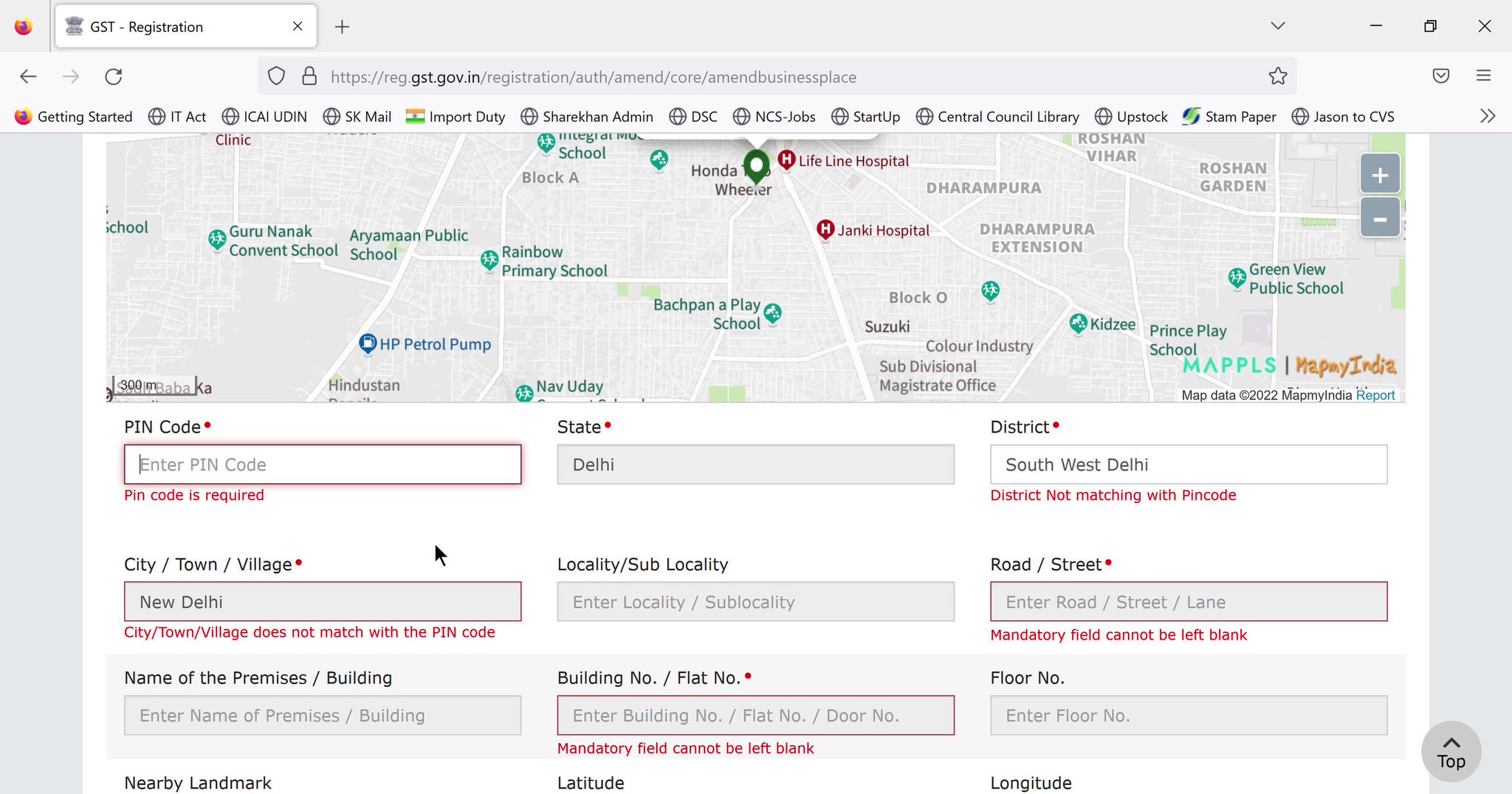The width and height of the screenshot is (1512, 794).
Task: Open tracking protection shield panel
Action: [276, 76]
